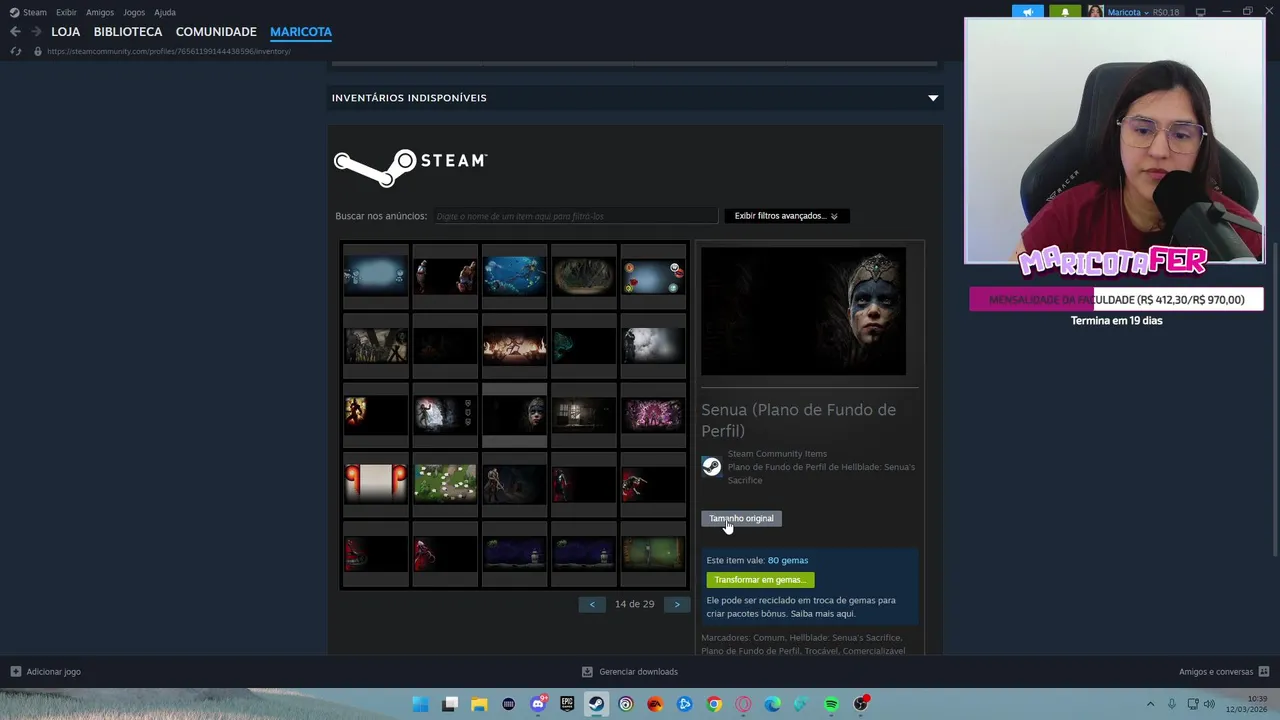1280x720 pixels.
Task: Click the Steam taskbar icon
Action: click(x=596, y=704)
